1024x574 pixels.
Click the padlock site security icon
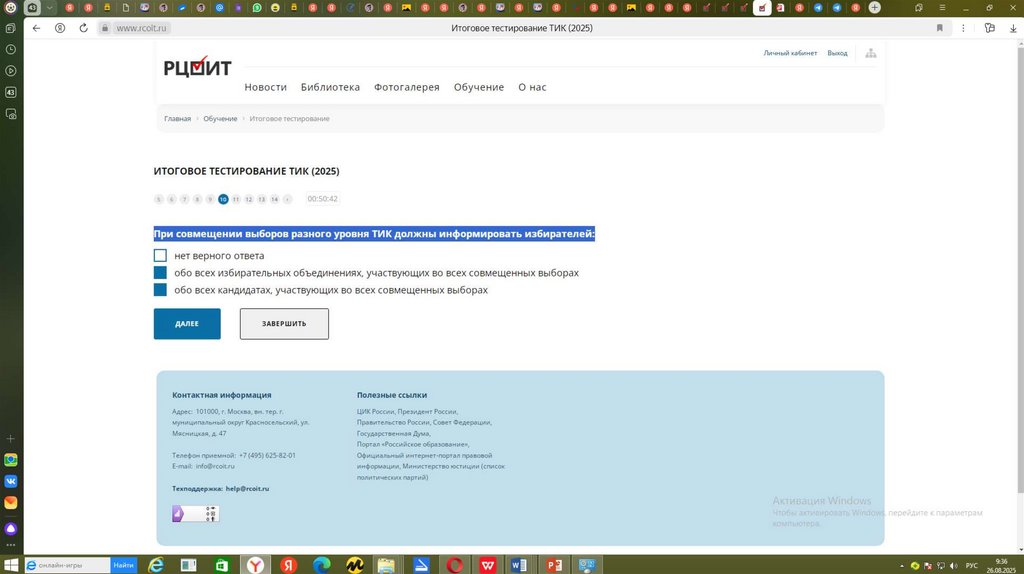[x=104, y=28]
